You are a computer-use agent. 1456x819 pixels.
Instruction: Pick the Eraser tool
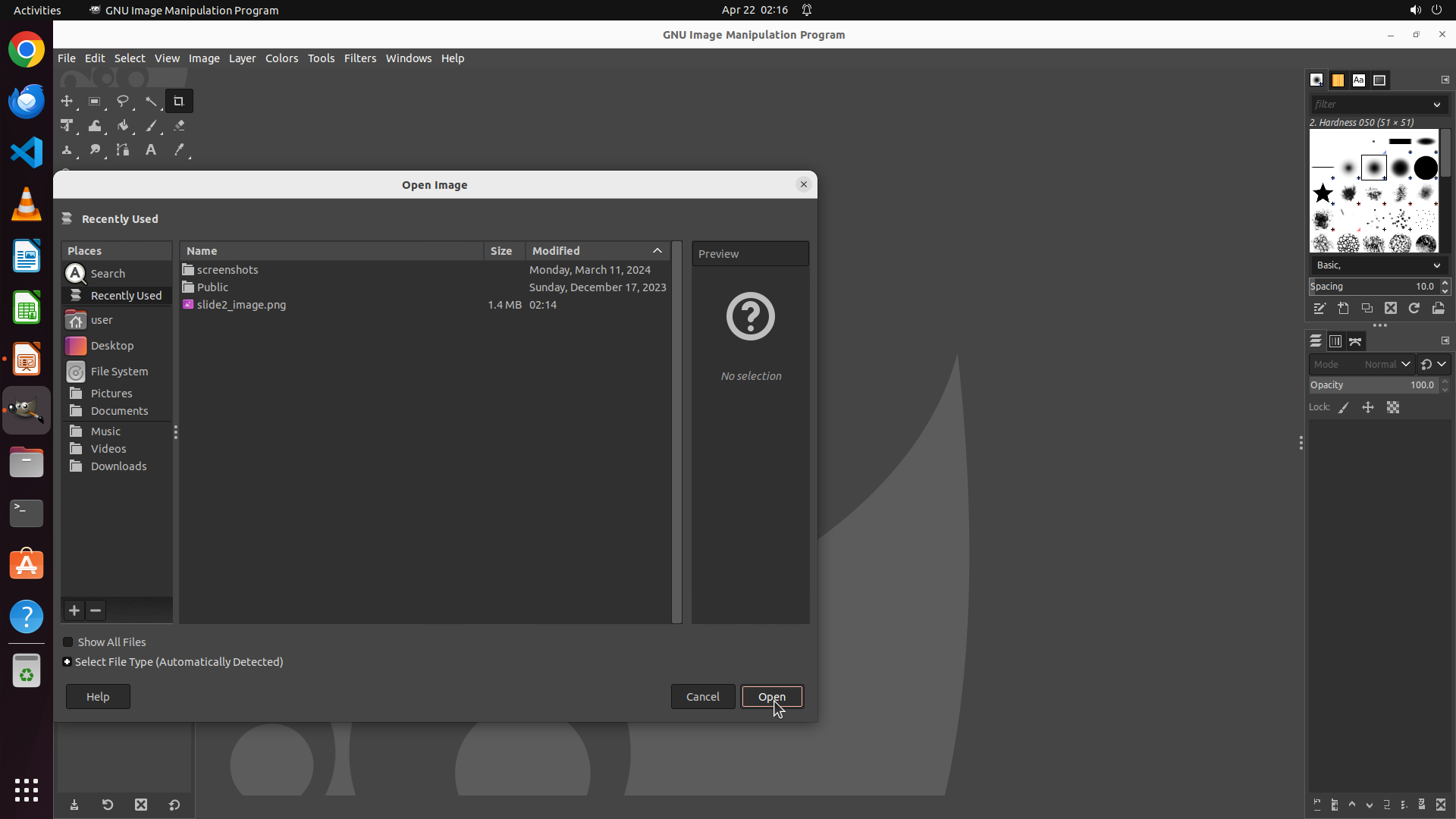179,126
